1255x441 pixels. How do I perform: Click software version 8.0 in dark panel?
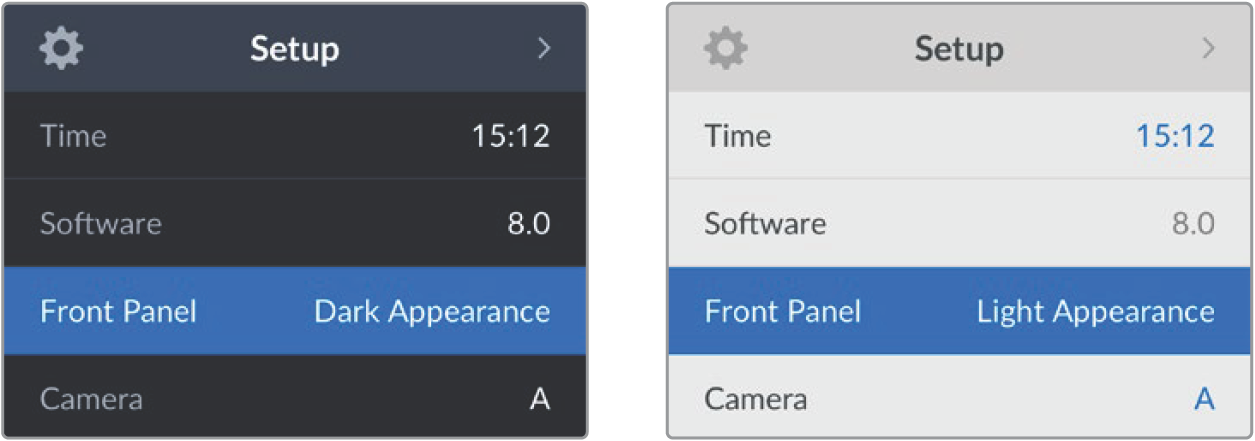click(x=528, y=223)
